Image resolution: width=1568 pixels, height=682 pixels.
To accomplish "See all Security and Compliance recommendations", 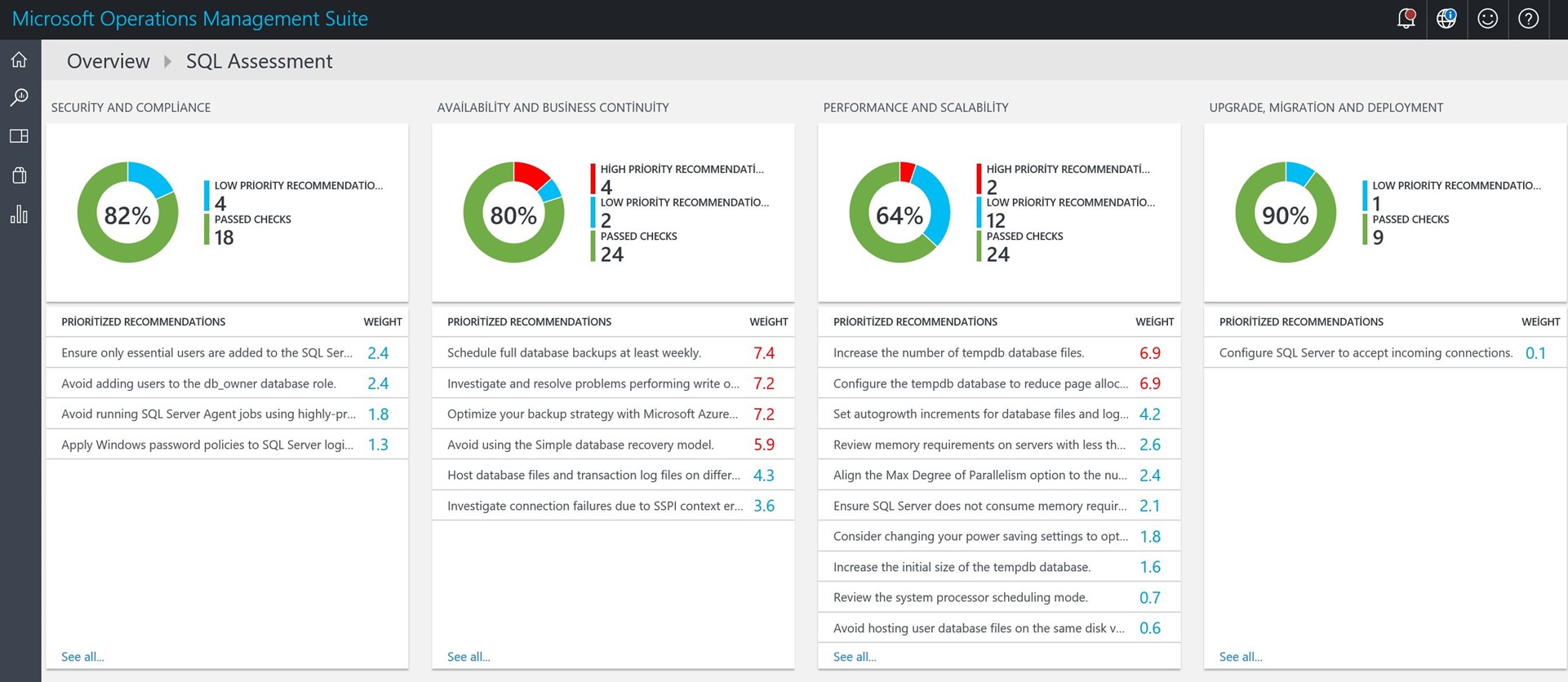I will (x=82, y=657).
